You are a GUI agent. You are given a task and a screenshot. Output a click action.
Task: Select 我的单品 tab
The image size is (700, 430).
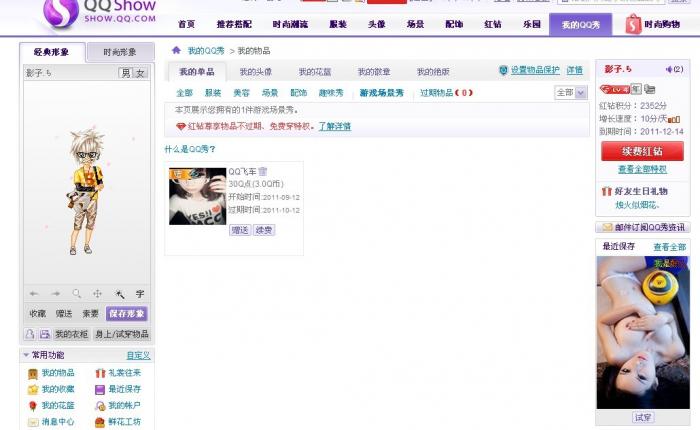(197, 72)
